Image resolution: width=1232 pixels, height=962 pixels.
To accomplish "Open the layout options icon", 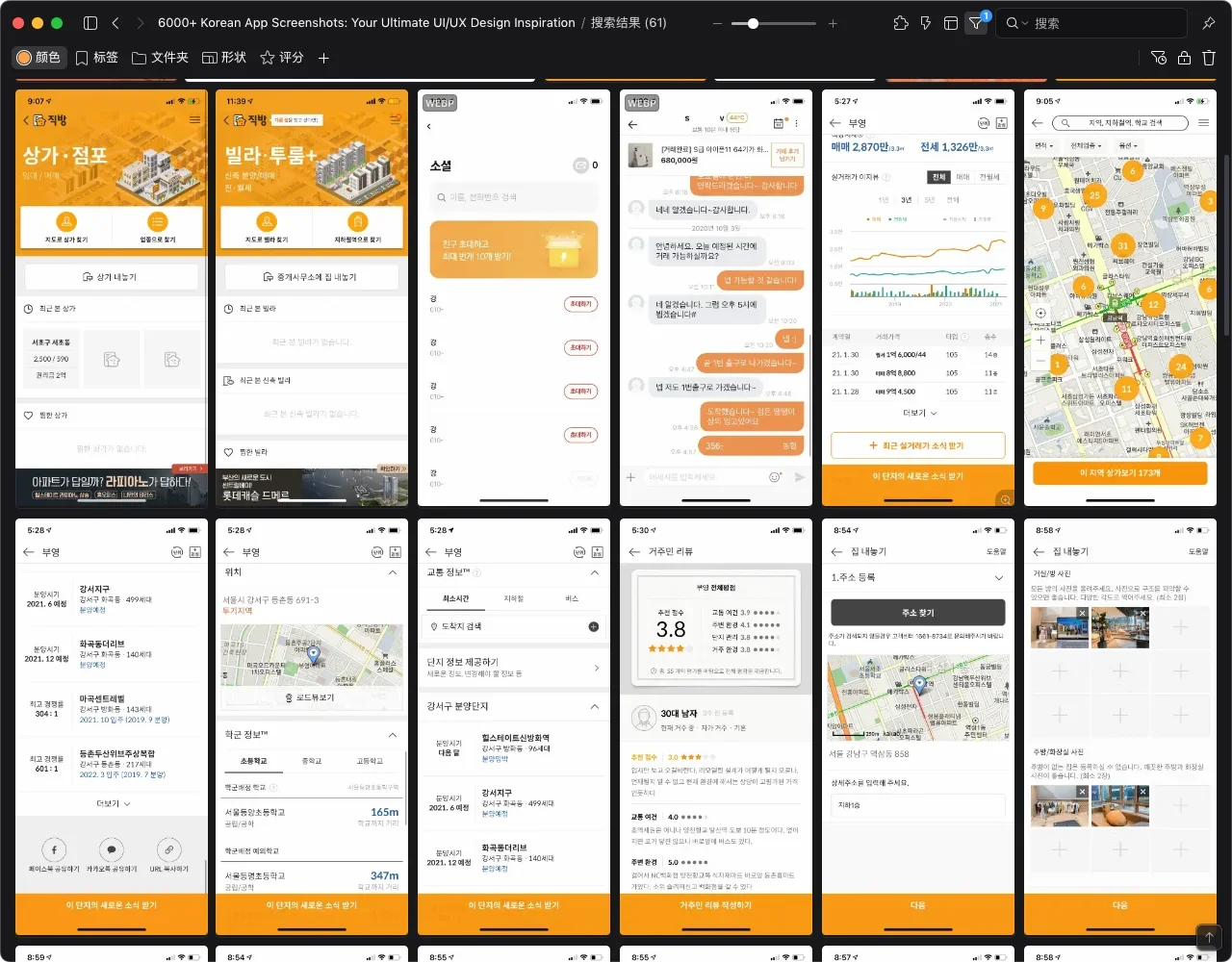I will [x=951, y=23].
